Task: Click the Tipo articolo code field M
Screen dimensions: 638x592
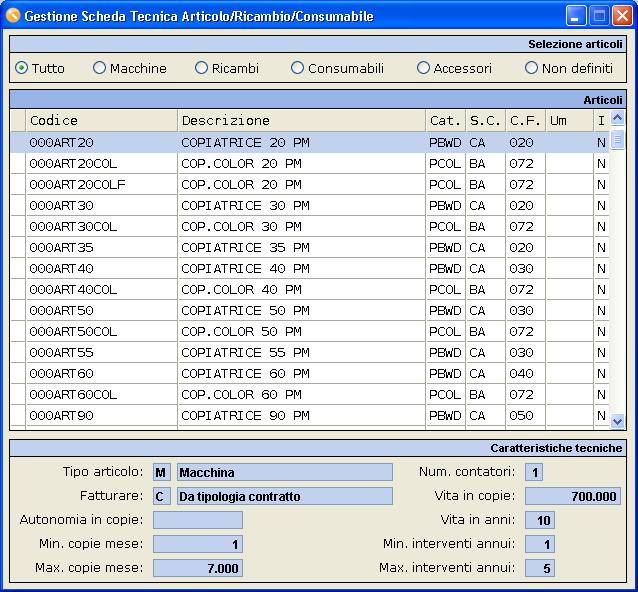Action: (x=162, y=472)
